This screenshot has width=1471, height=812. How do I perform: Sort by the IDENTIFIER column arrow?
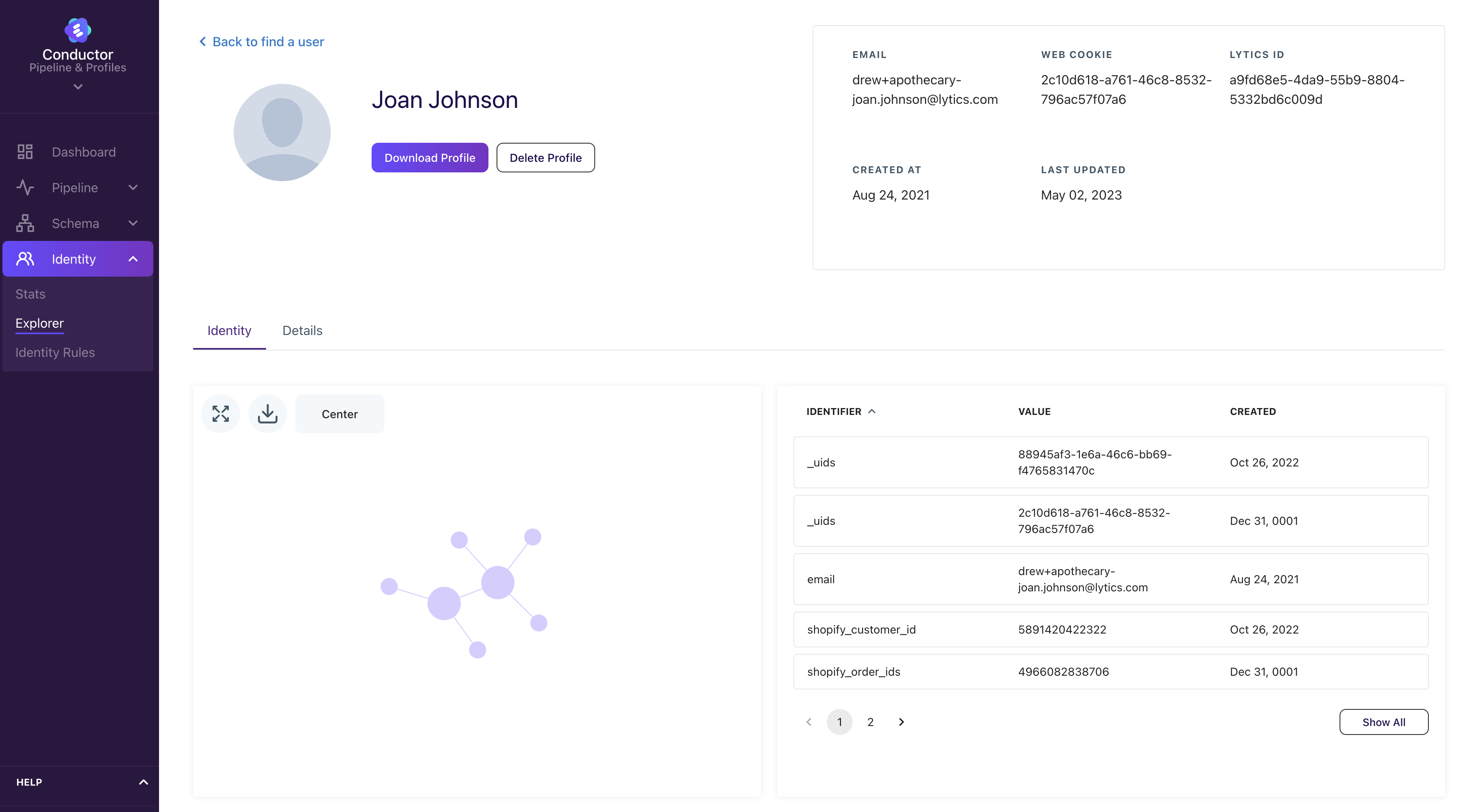[872, 411]
